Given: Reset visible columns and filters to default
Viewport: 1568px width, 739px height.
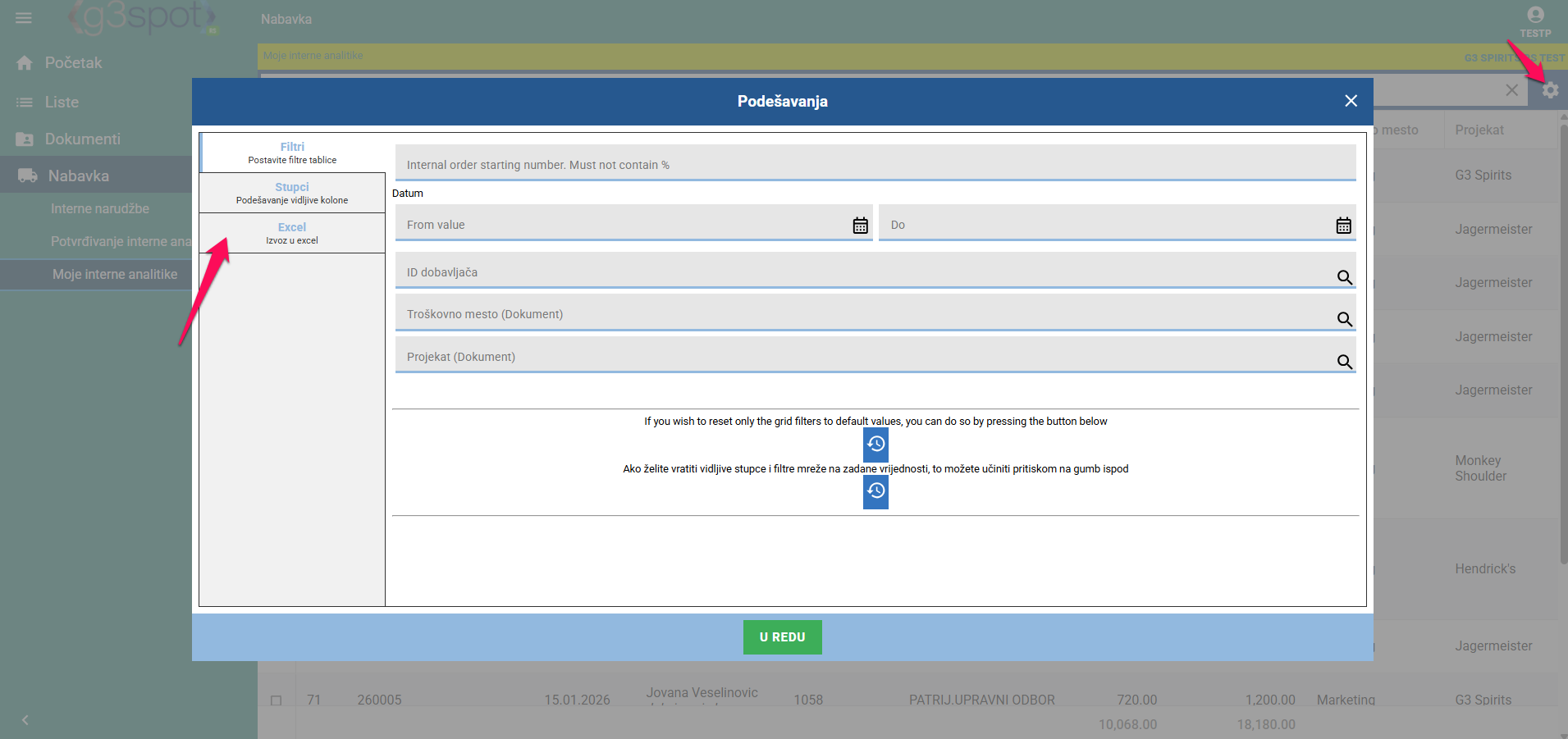Looking at the screenshot, I should click(x=875, y=491).
